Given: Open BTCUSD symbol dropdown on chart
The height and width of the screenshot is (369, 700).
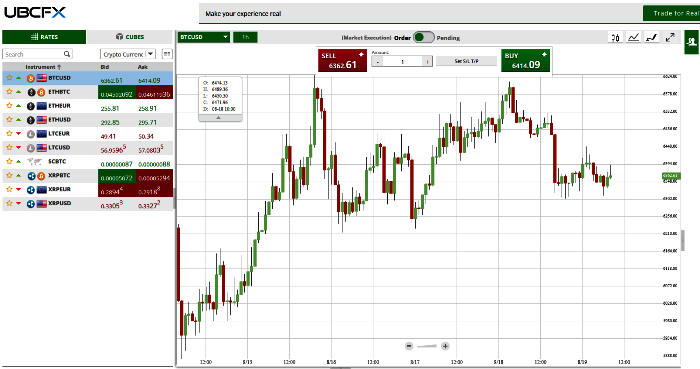Looking at the screenshot, I should click(204, 37).
